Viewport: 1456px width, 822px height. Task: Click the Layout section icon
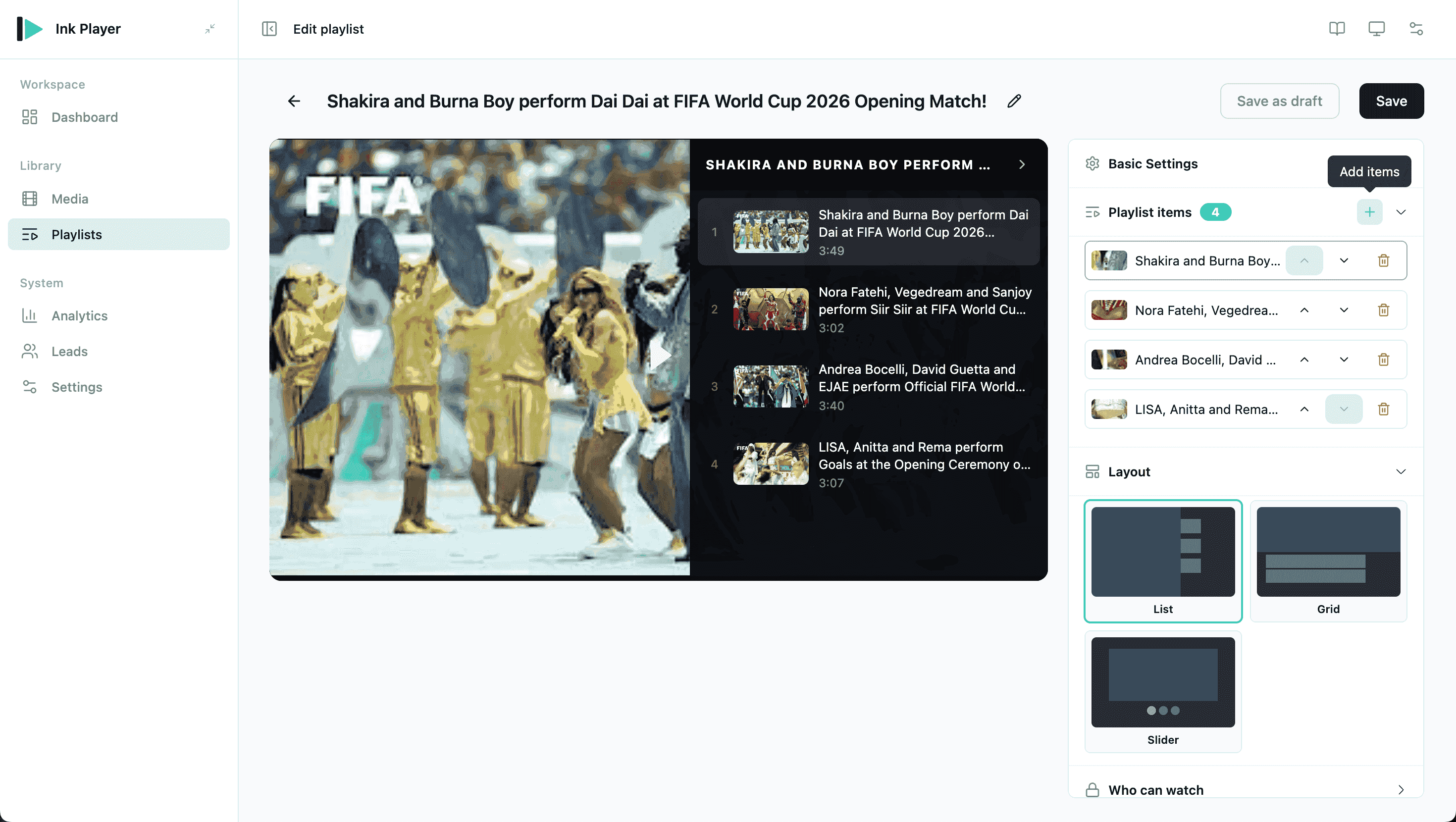point(1092,471)
